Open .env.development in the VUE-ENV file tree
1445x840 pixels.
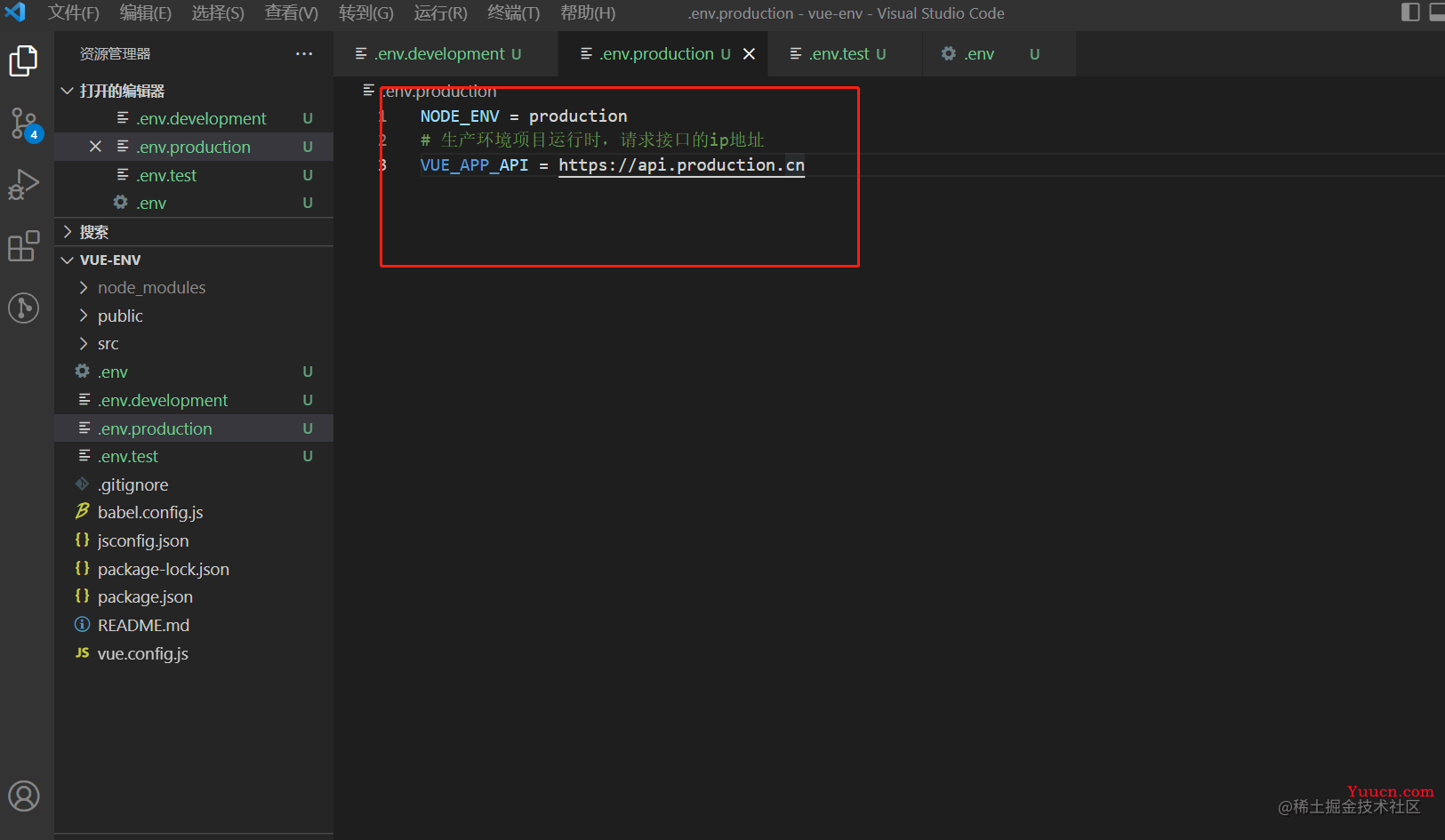point(194,400)
